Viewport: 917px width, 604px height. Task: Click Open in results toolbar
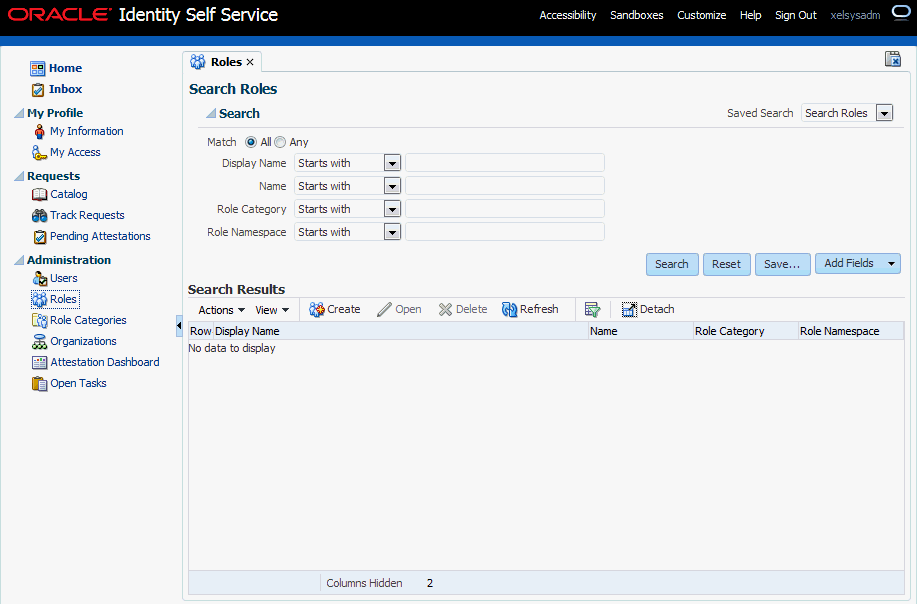[x=399, y=309]
